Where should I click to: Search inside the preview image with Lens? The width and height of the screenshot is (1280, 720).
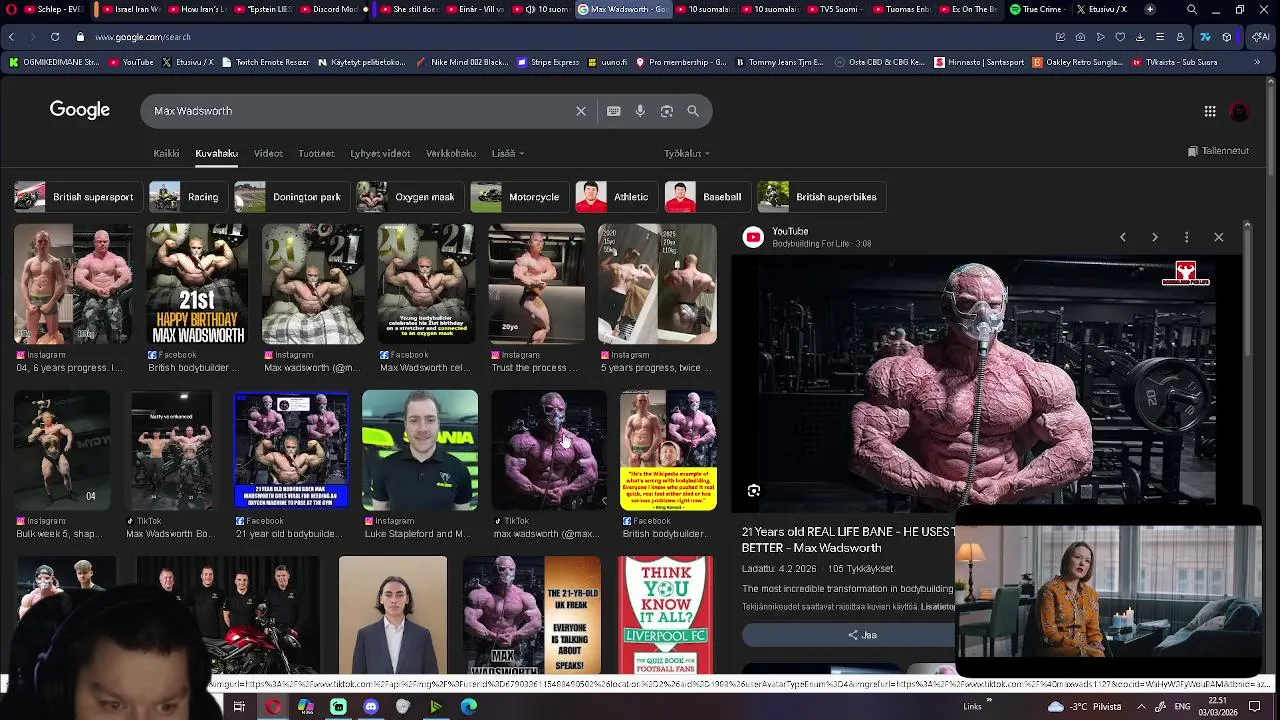click(754, 491)
